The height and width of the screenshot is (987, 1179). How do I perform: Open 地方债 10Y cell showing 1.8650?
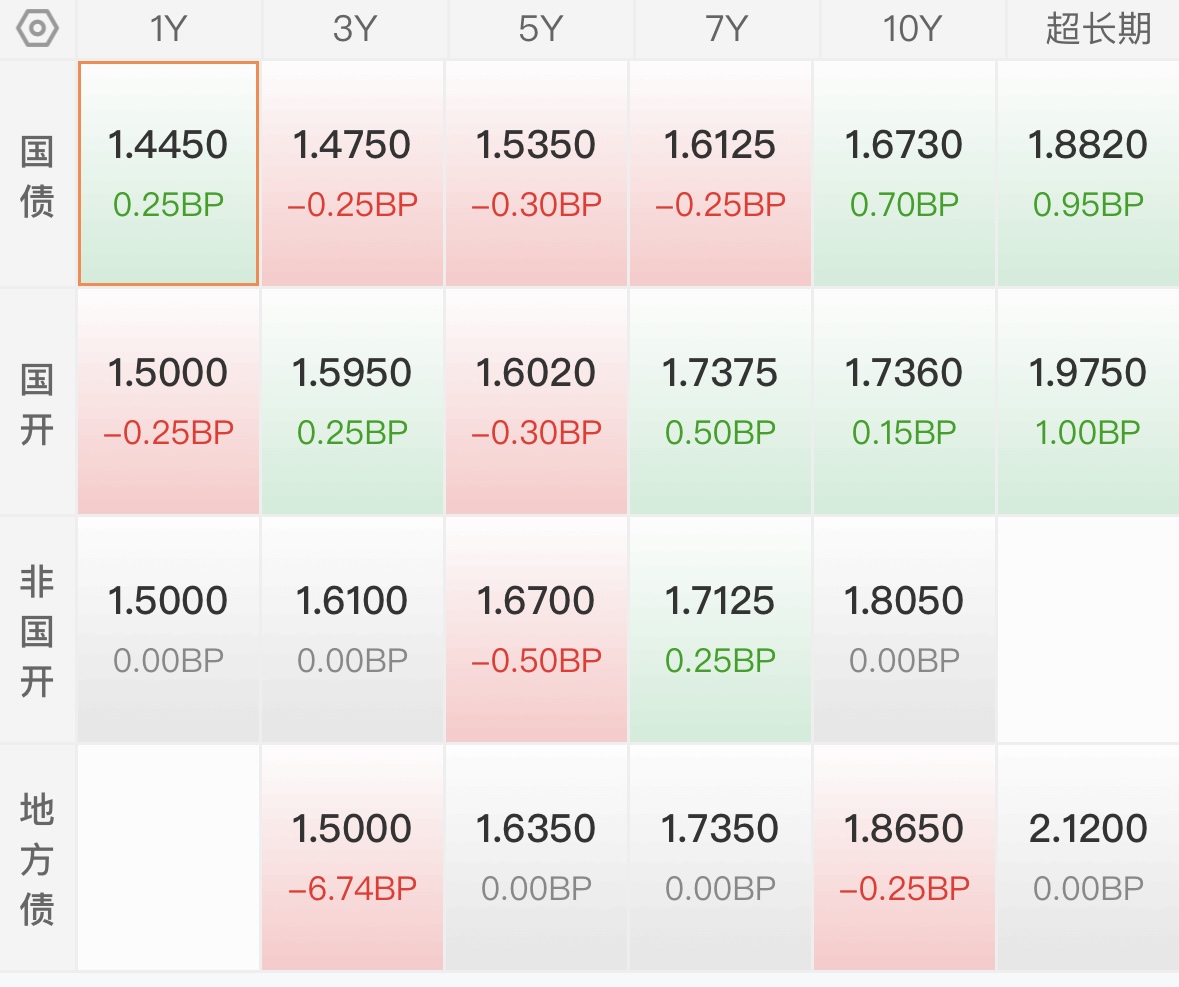coord(904,858)
